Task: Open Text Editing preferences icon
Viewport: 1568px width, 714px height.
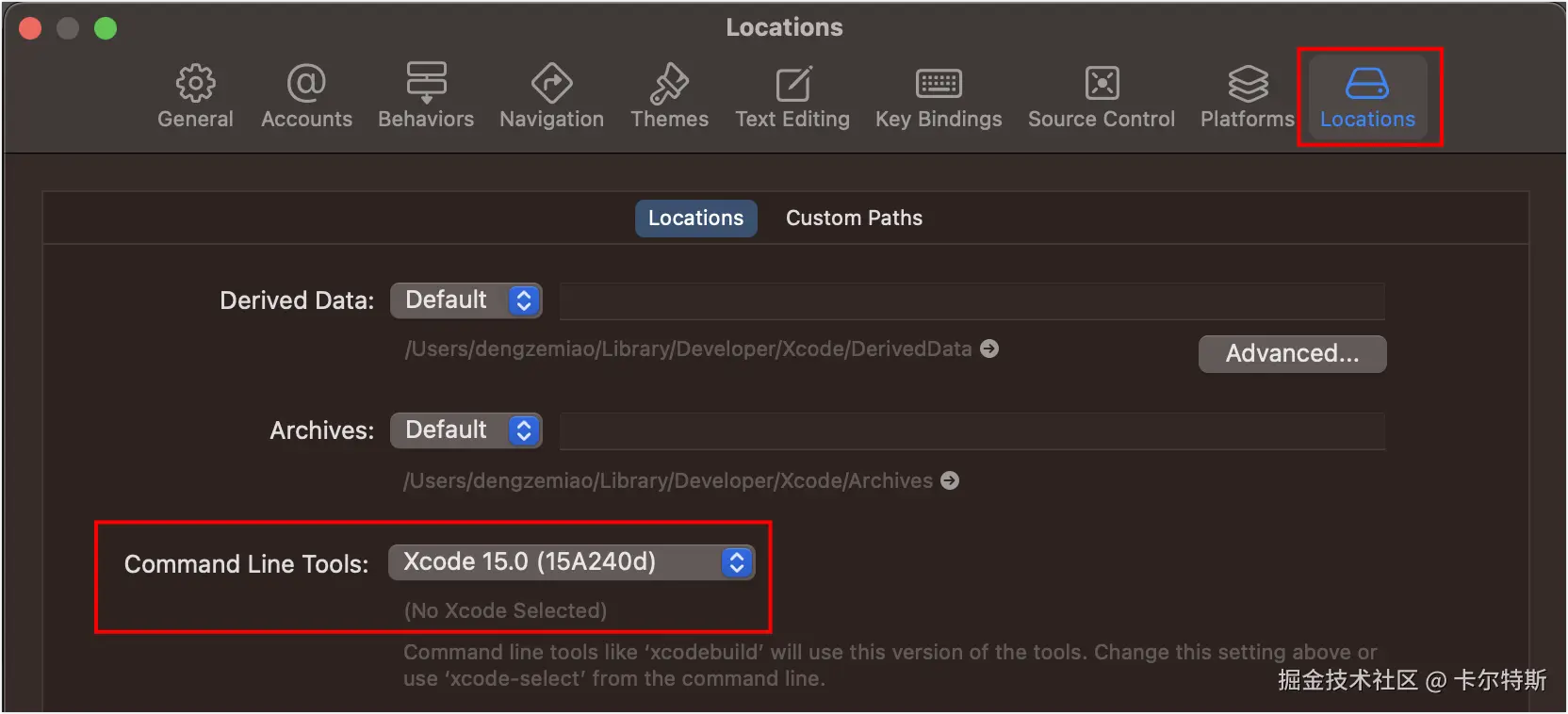Action: click(x=792, y=85)
